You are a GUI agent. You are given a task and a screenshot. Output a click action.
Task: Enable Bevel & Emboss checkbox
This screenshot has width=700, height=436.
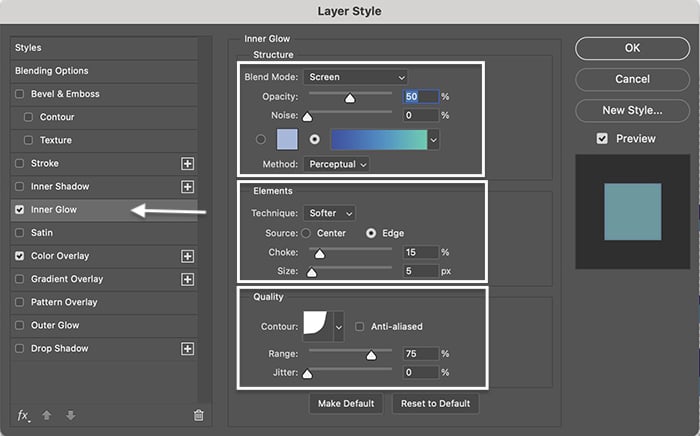click(x=20, y=94)
